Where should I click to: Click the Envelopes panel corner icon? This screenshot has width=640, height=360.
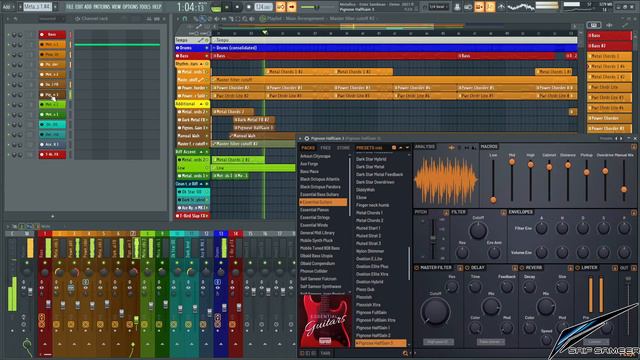634,212
